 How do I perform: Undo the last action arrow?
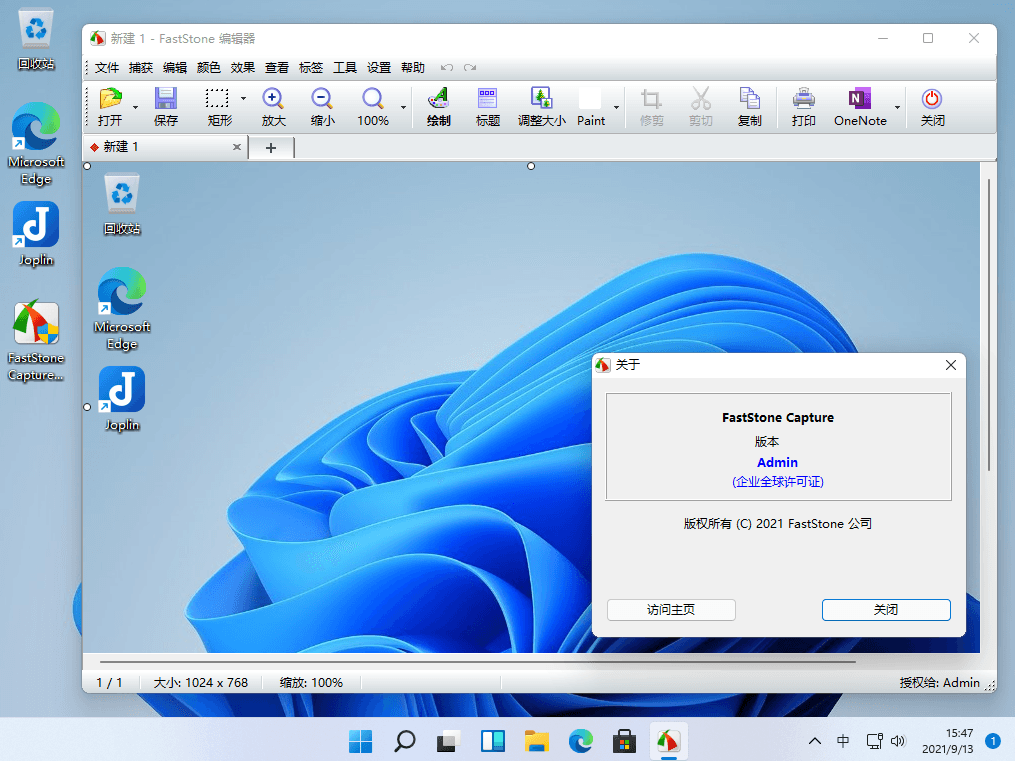(447, 67)
